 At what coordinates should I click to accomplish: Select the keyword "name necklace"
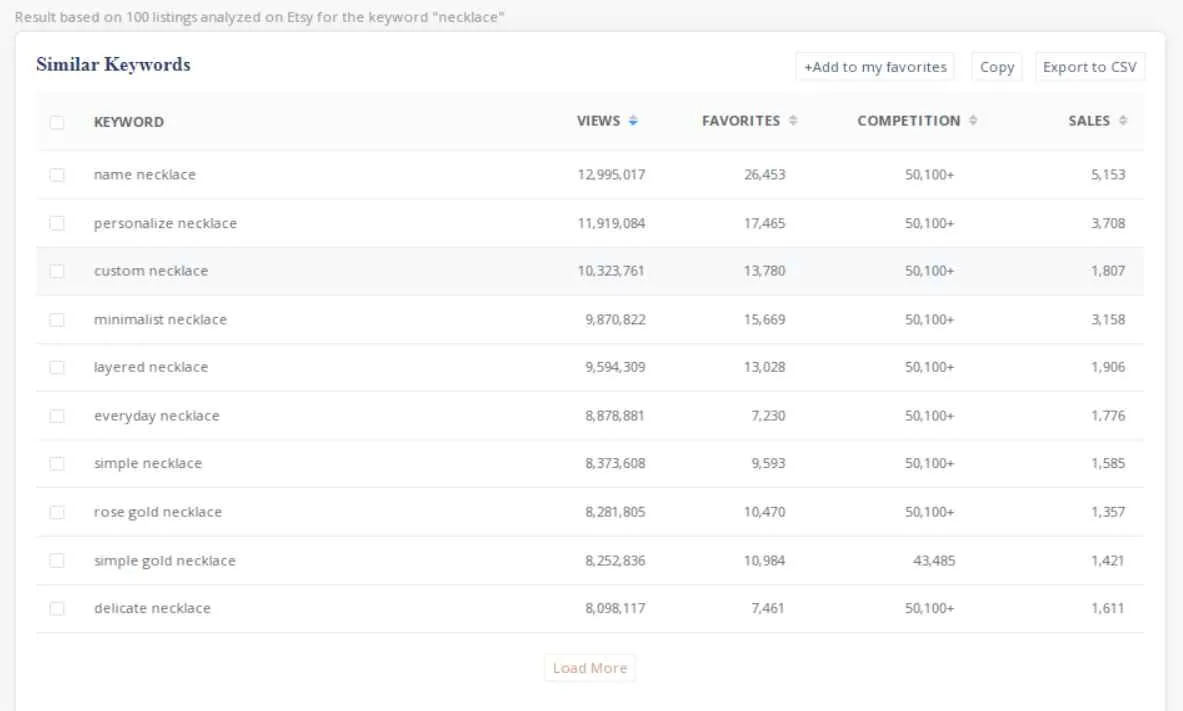coord(145,174)
